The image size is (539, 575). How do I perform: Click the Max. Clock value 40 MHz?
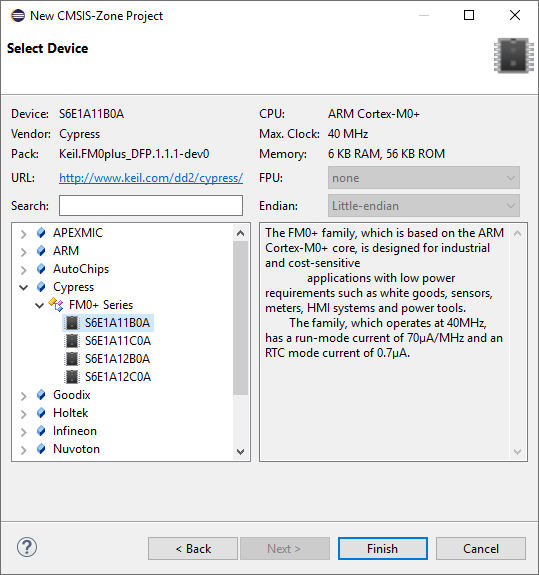(x=348, y=134)
